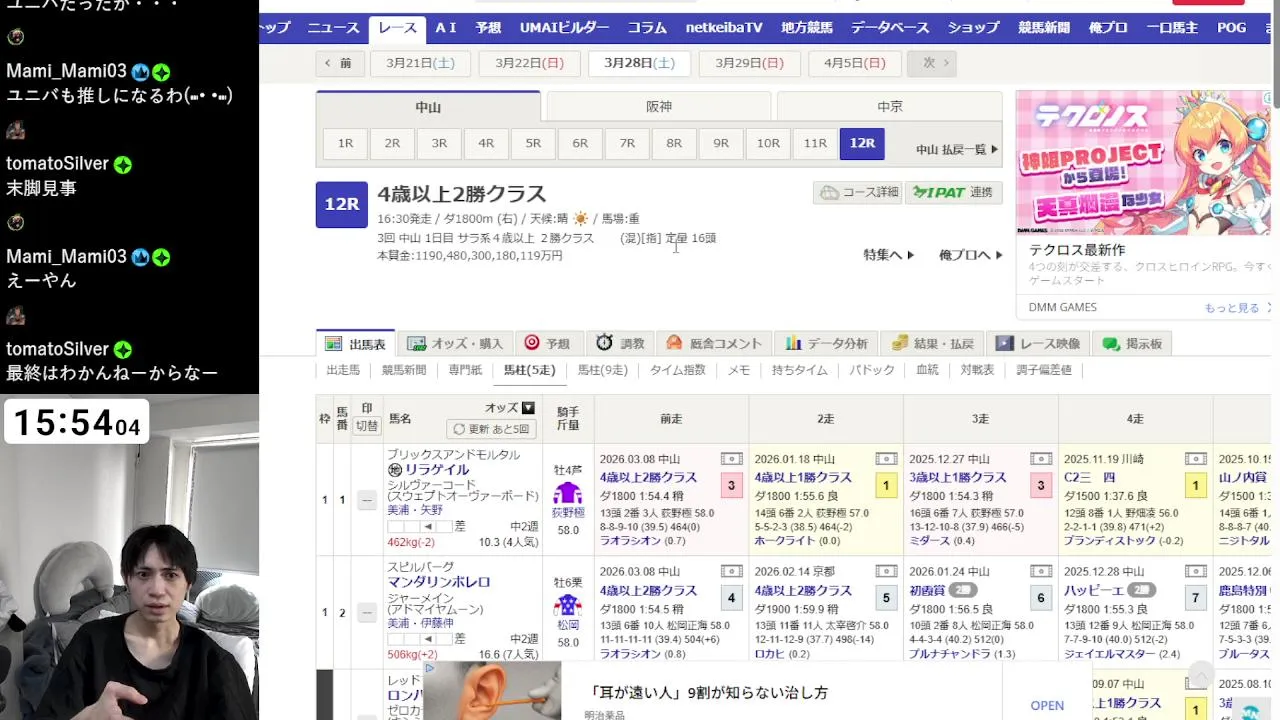The image size is (1280, 720).
Task: Open UMAIビルダー in top navigation
Action: [x=564, y=28]
